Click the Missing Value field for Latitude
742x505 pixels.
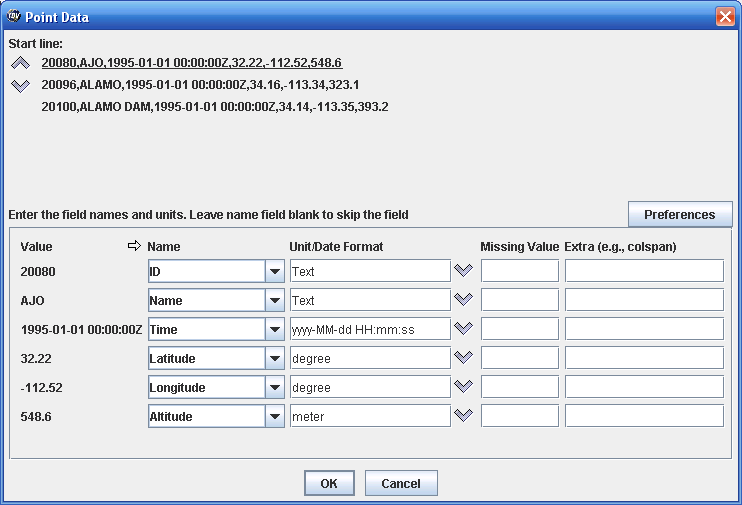[x=519, y=358]
